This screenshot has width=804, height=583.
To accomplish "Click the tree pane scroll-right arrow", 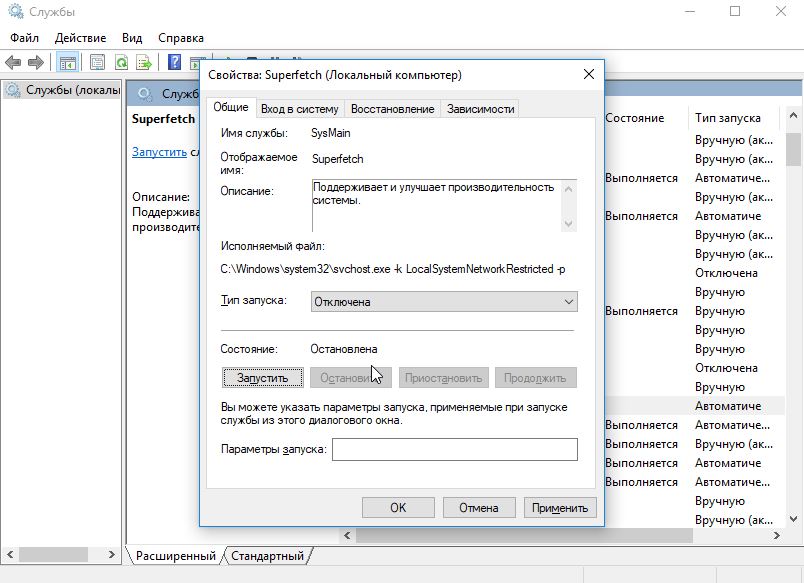I will 112,554.
